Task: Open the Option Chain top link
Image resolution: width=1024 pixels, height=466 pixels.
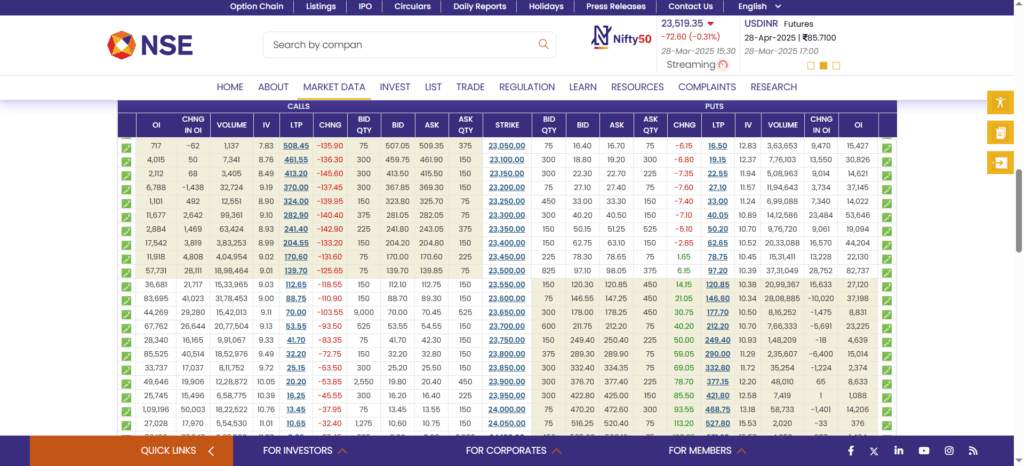Action: pyautogui.click(x=257, y=7)
